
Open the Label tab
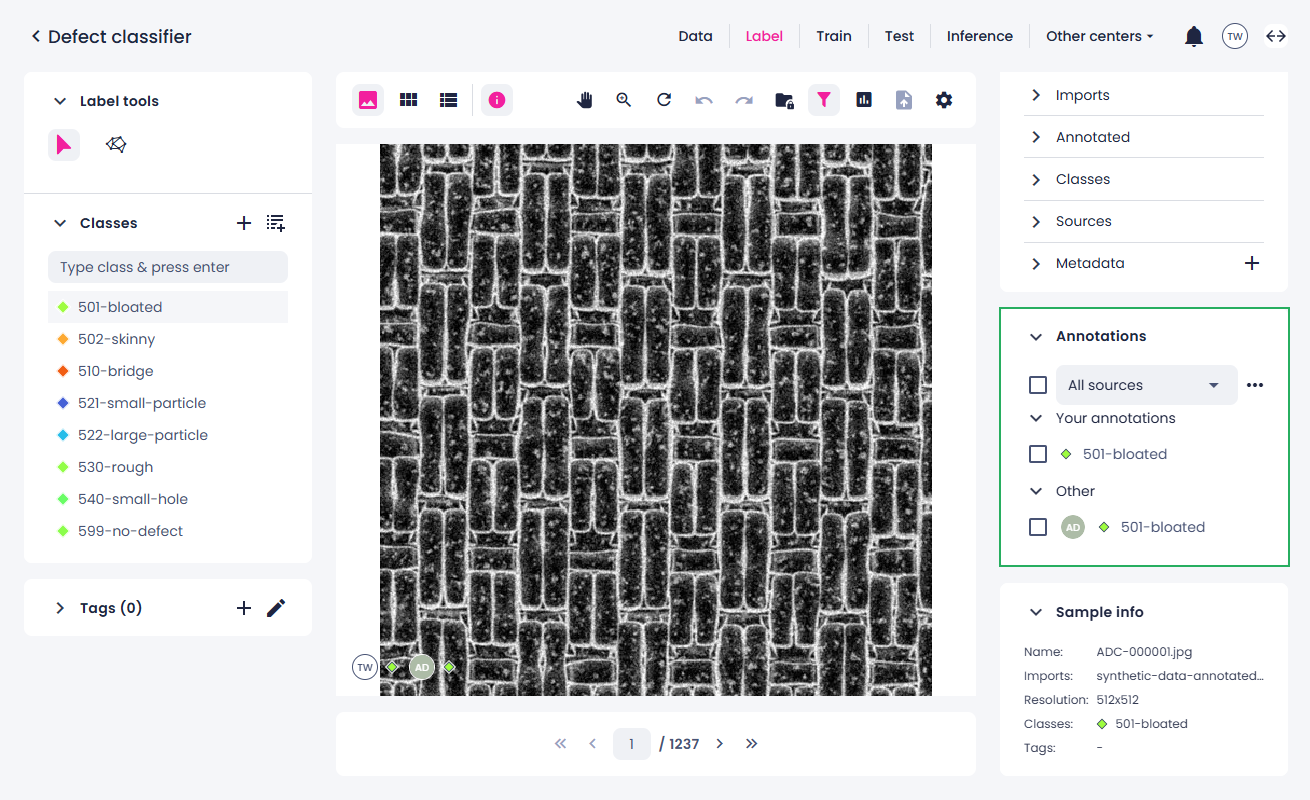tap(764, 36)
